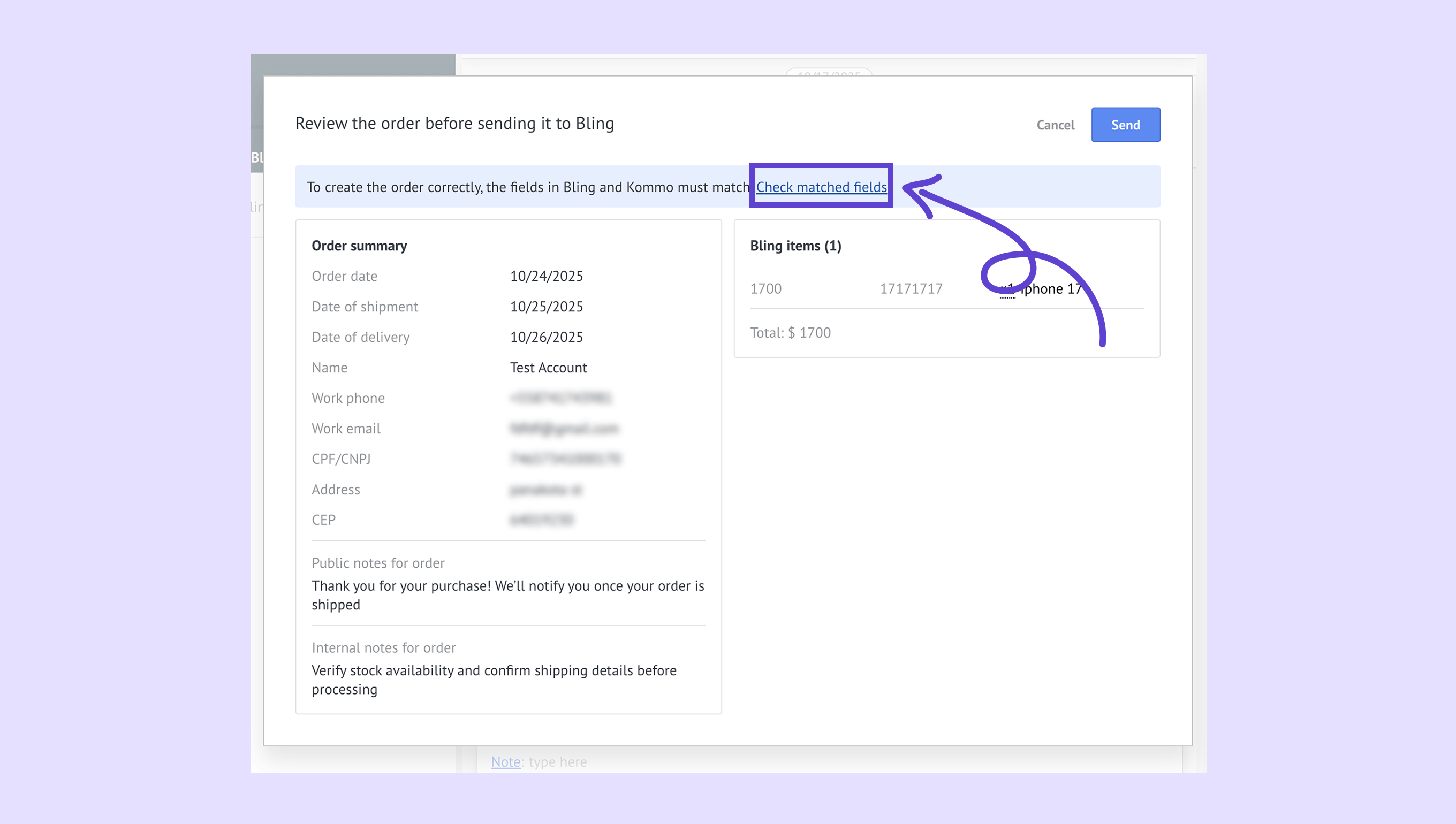Select the Test Account name value
The image size is (1456, 824).
[x=548, y=368]
